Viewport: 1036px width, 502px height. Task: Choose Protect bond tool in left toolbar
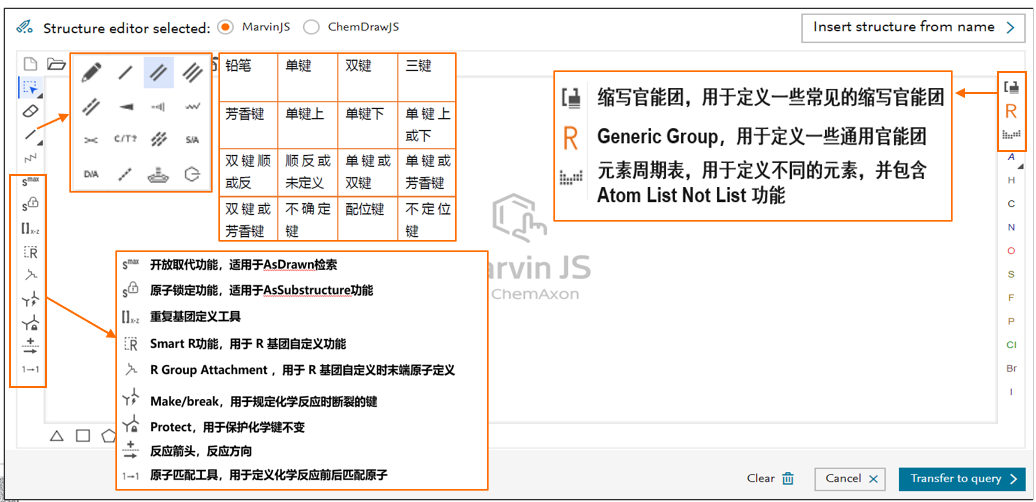coord(30,322)
